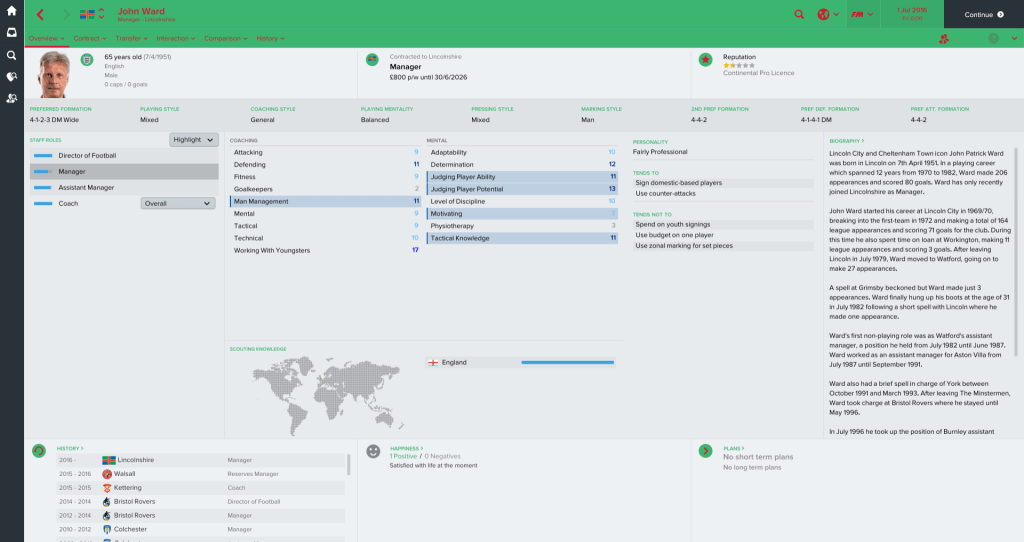
Task: Open the Contract dropdown menu
Action: [x=88, y=38]
